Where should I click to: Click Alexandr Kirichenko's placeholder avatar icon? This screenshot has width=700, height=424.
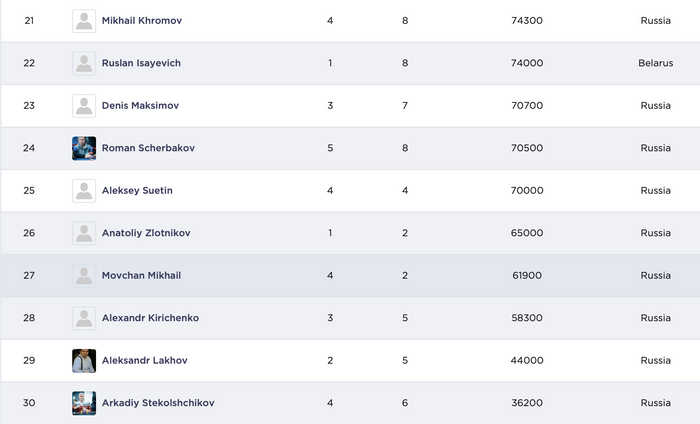tap(84, 318)
